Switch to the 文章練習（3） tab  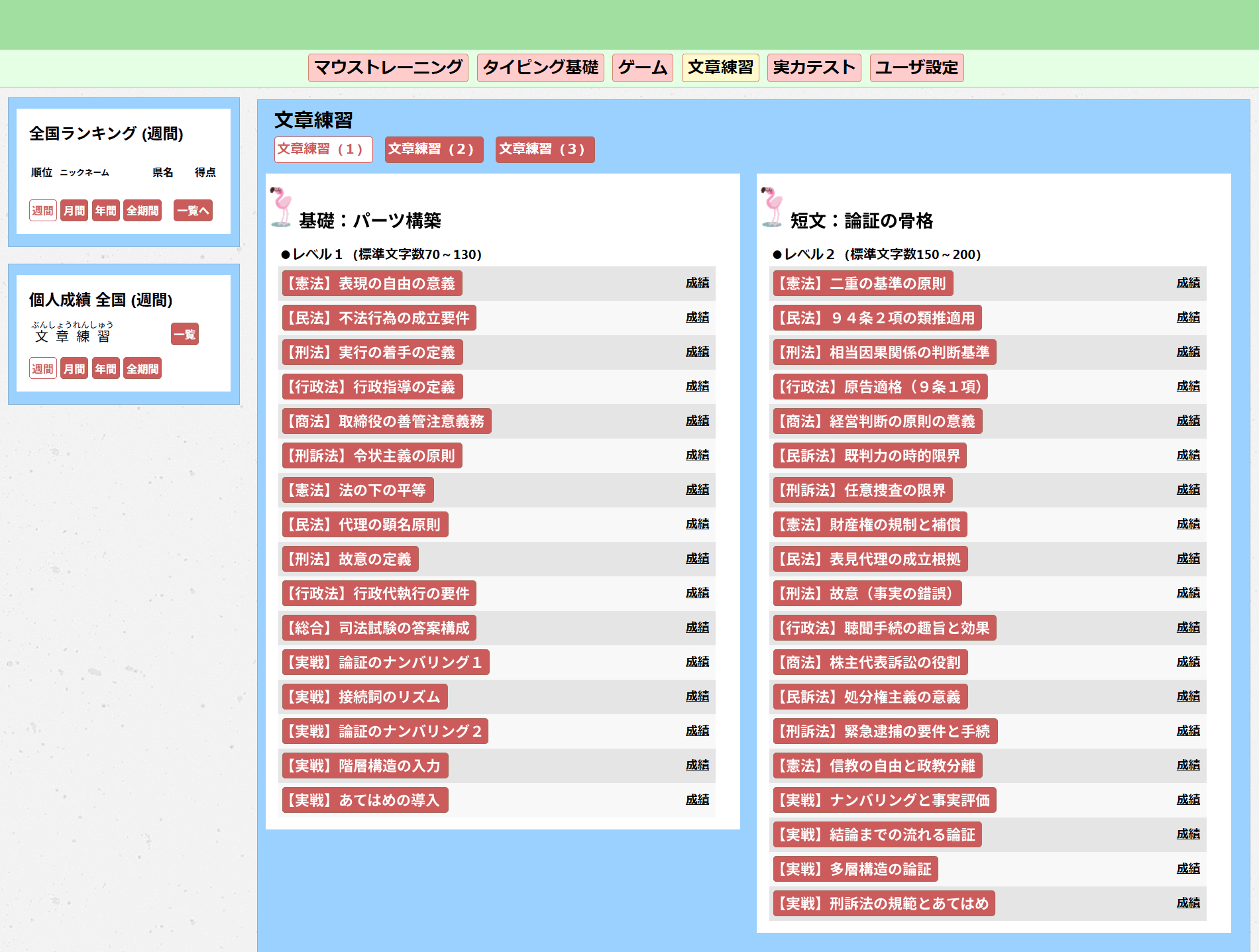tap(544, 150)
